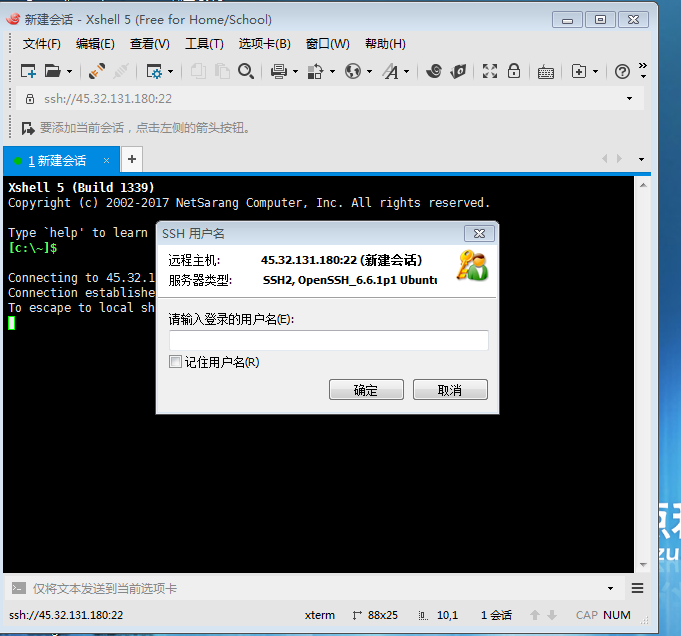
Task: Expand the Font dropdown arrow
Action: click(407, 72)
